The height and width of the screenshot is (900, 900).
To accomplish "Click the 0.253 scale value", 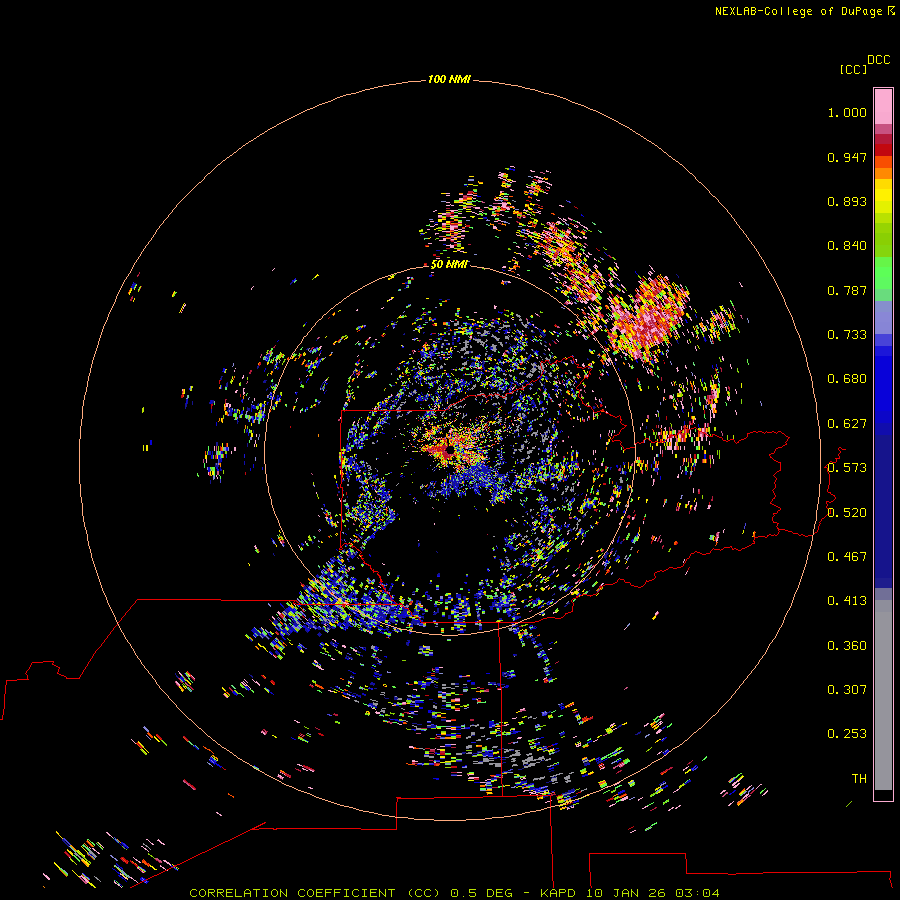I will pos(847,734).
